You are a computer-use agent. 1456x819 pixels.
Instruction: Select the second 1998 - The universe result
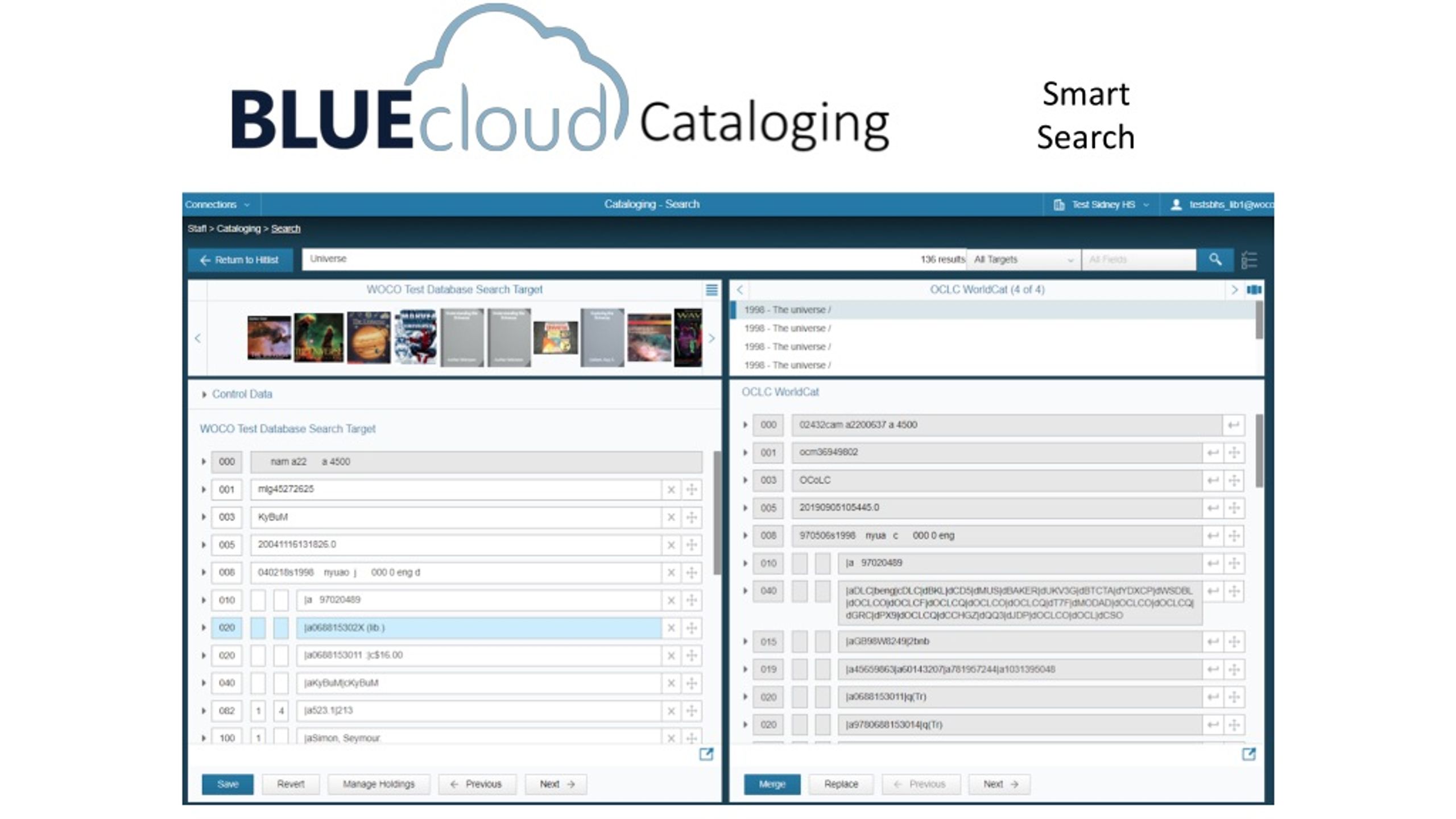(993, 328)
